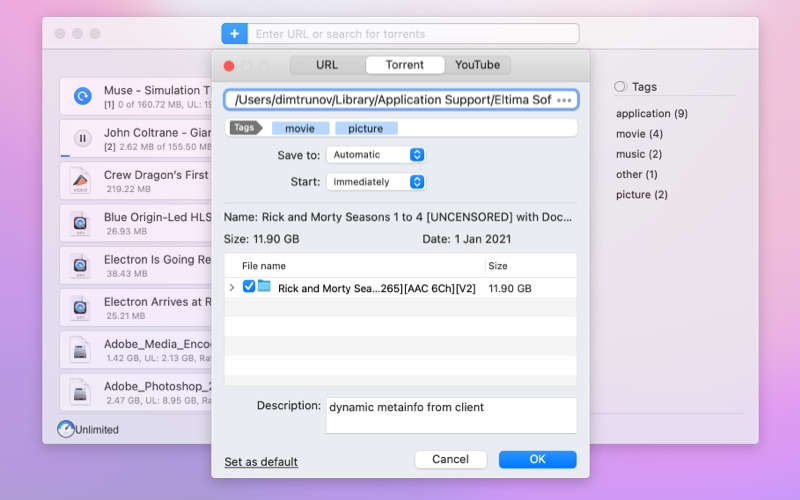Click the Description text area

(x=451, y=415)
